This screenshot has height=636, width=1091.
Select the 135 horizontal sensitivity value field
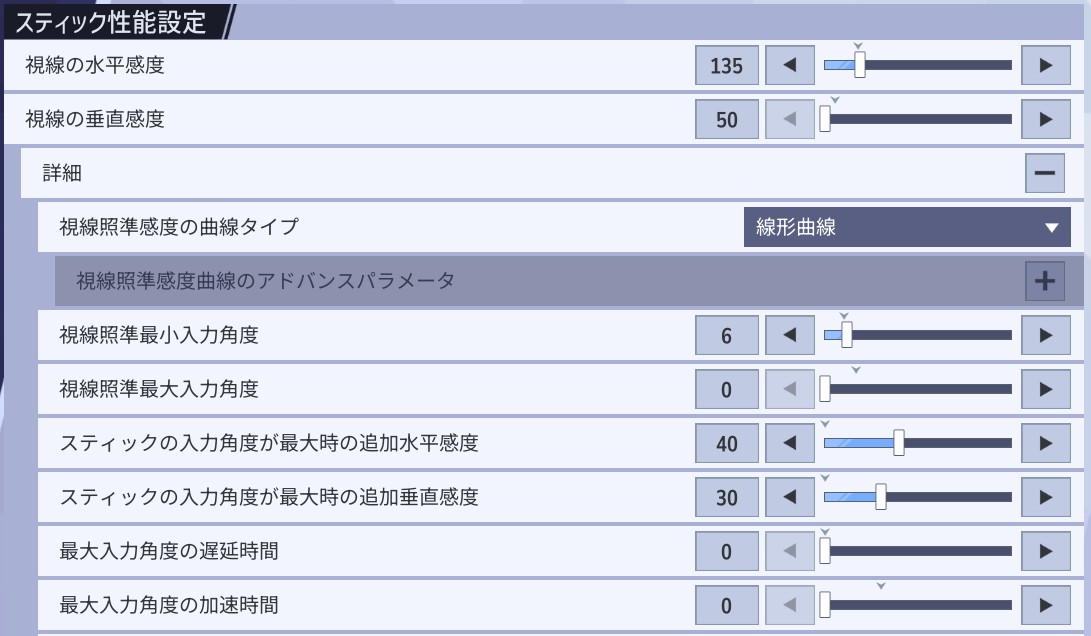coord(727,66)
